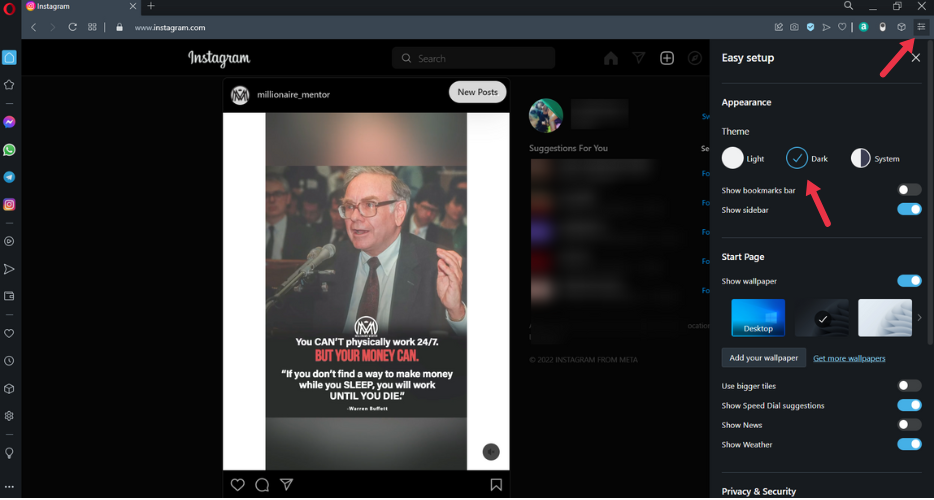Toggle Show wallpaper switch
The image size is (934, 500).
tap(910, 281)
